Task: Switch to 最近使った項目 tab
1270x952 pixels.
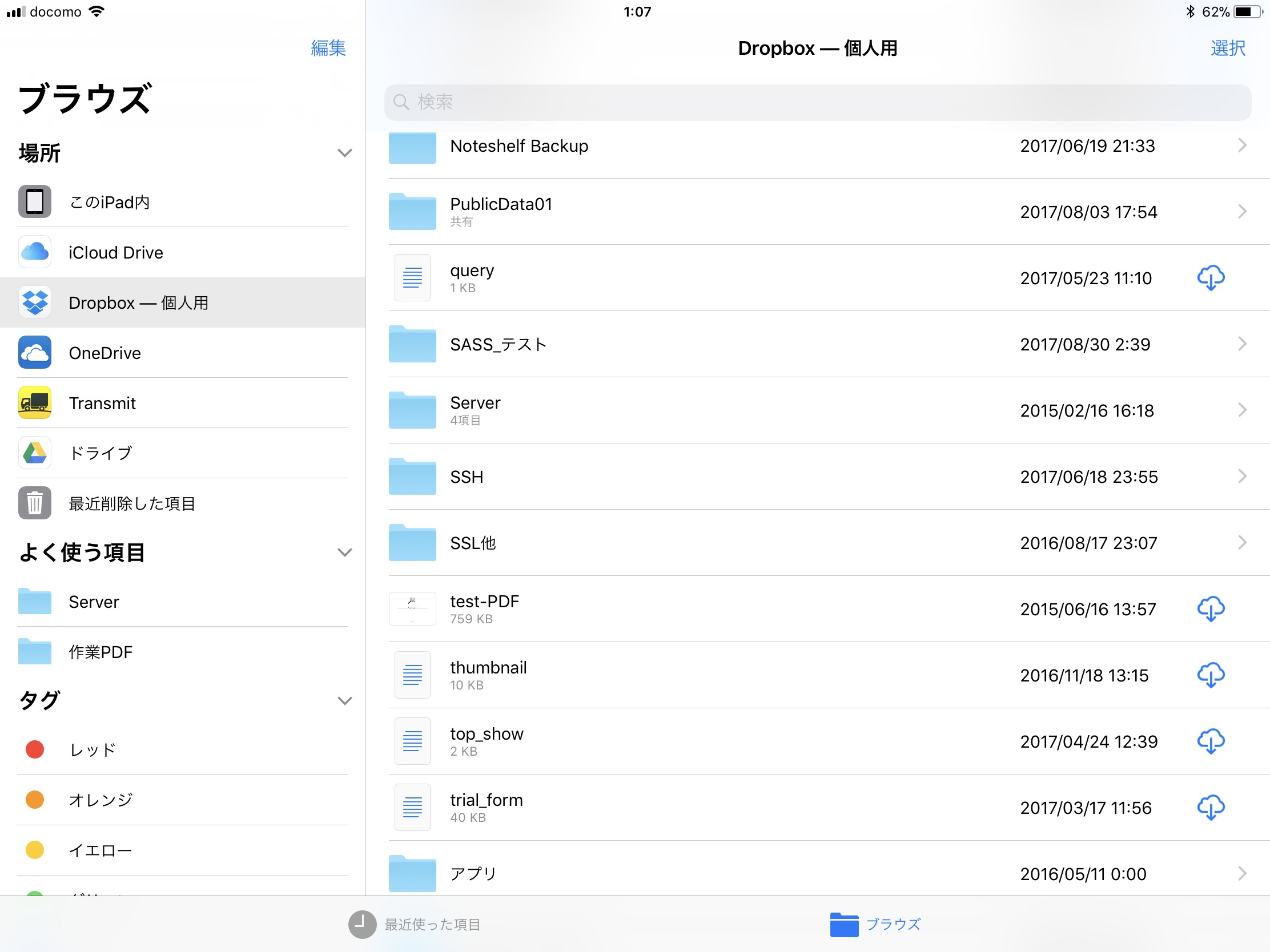Action: pyautogui.click(x=415, y=925)
